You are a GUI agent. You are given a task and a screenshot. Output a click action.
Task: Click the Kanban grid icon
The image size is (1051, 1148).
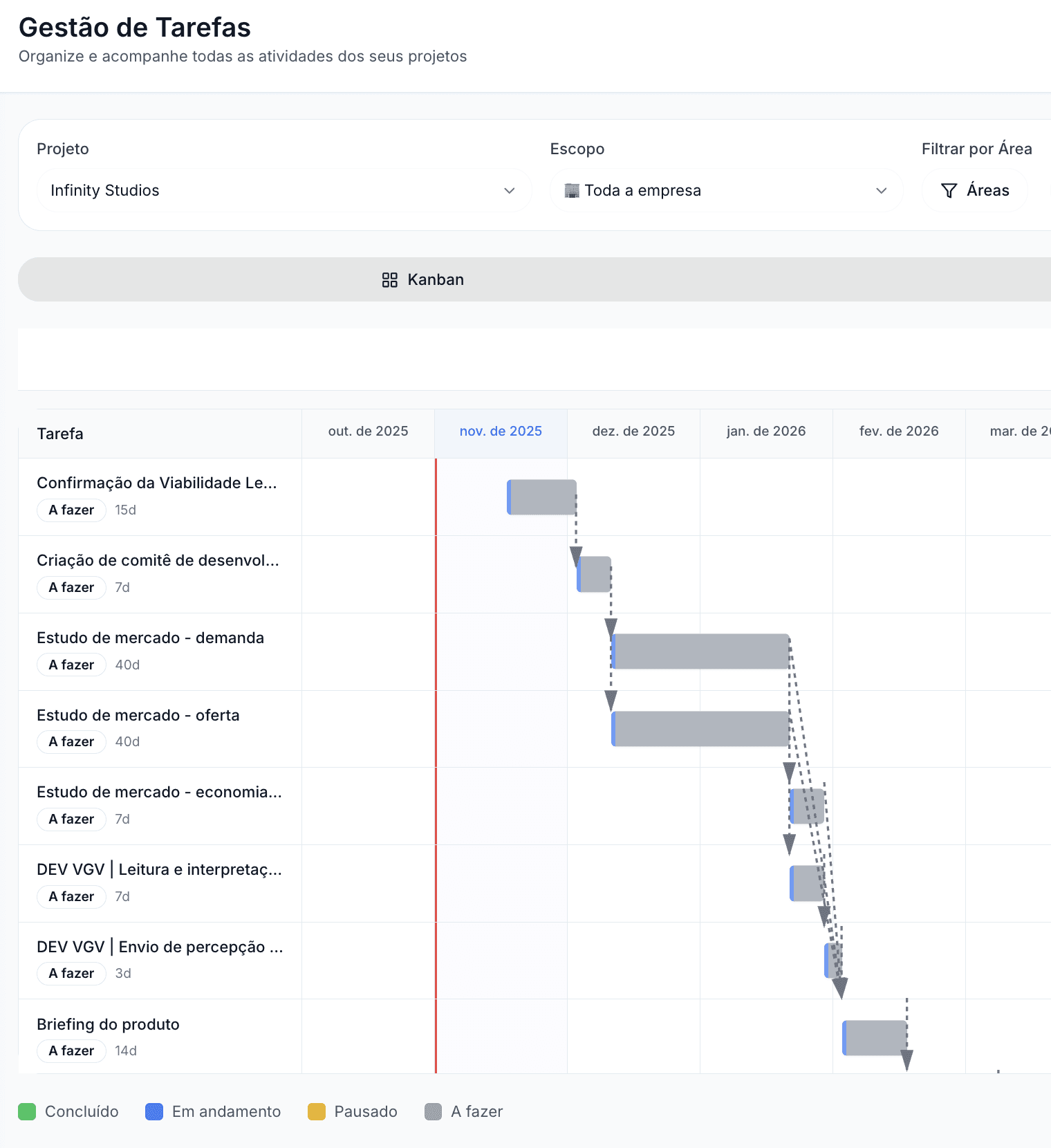[390, 279]
